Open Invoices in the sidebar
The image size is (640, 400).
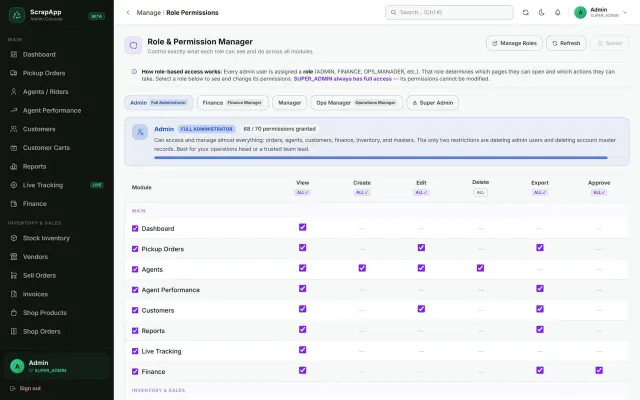[x=57, y=294]
